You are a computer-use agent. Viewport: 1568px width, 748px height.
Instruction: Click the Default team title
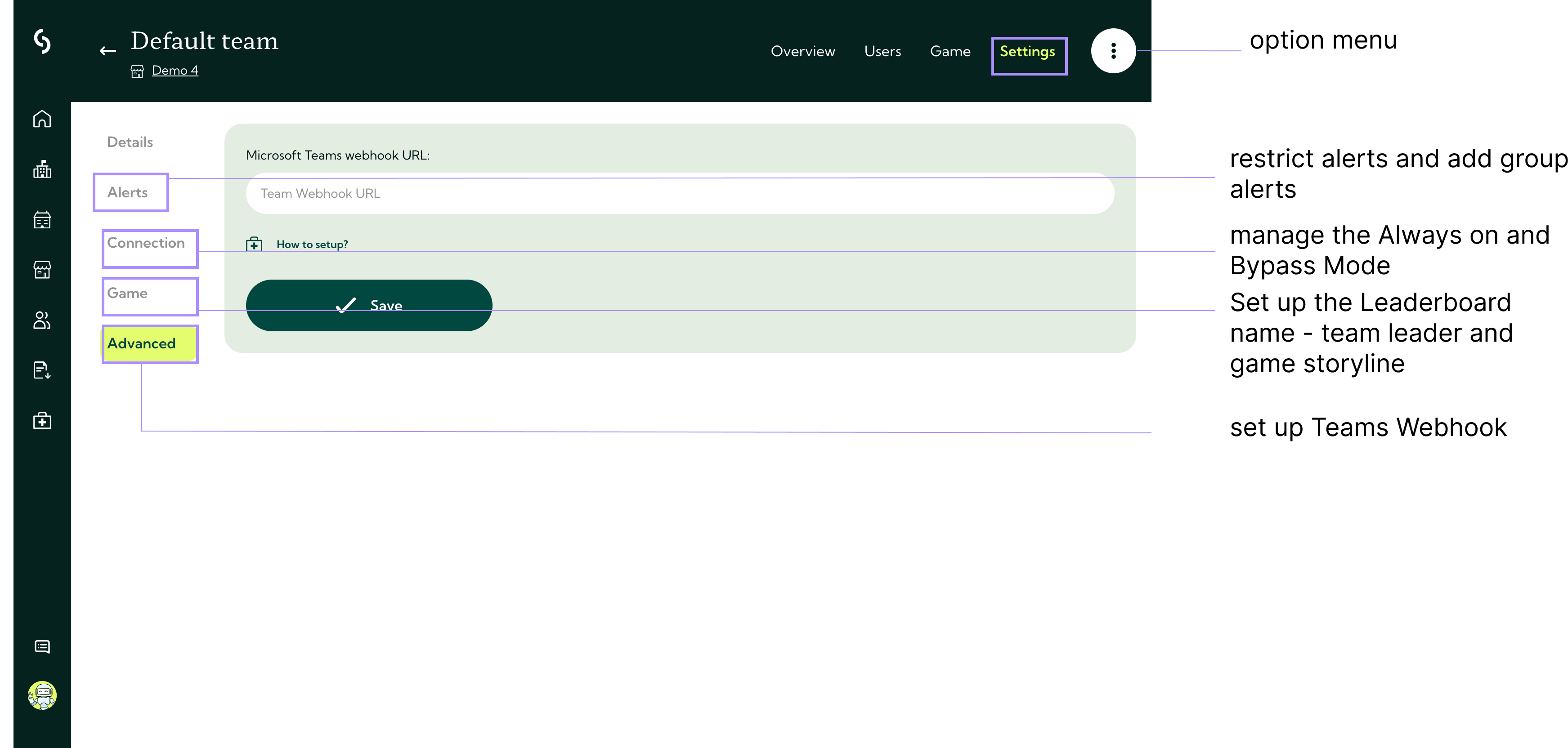[204, 41]
